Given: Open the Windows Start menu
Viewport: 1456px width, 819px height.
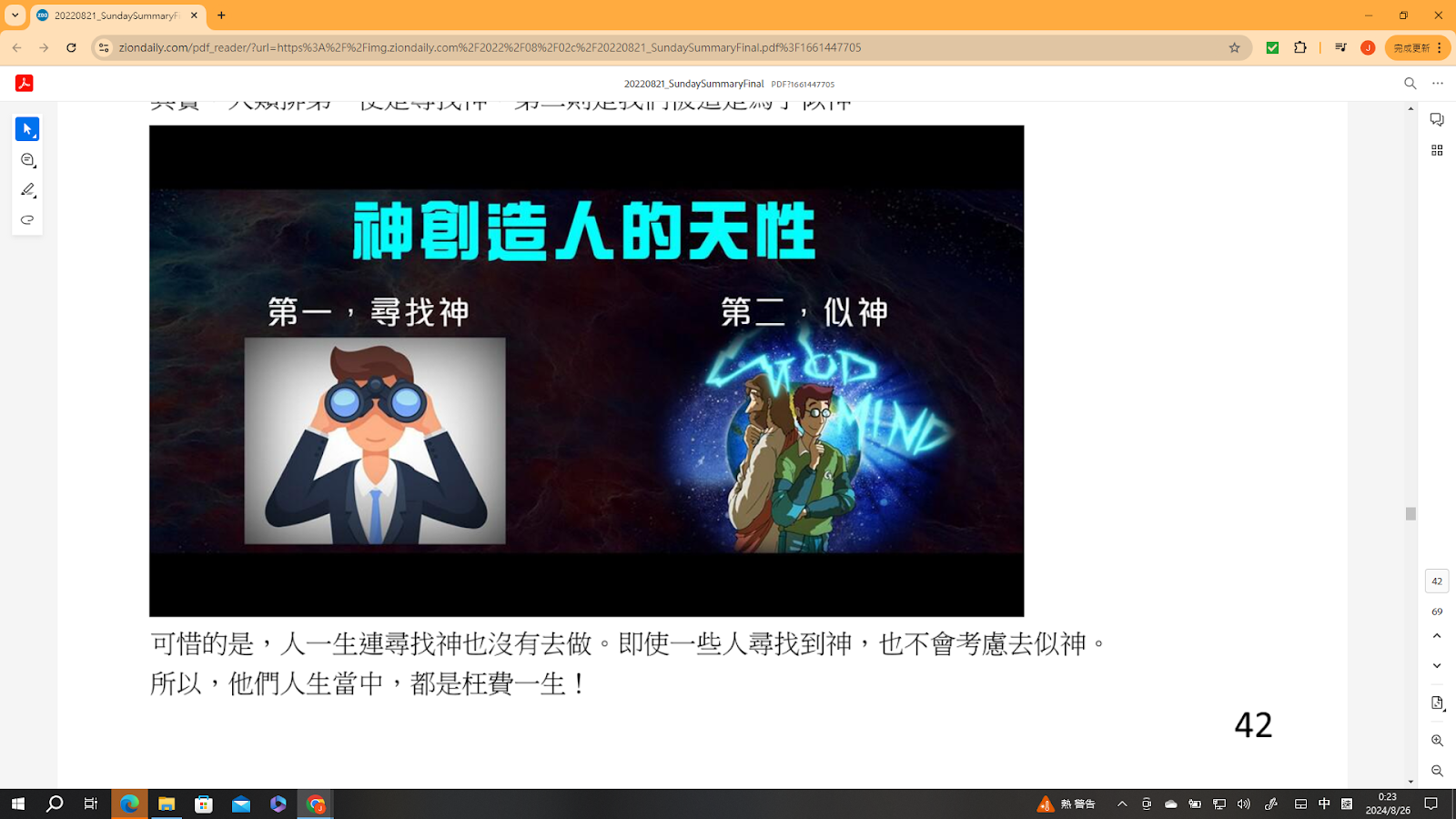Looking at the screenshot, I should click(17, 804).
